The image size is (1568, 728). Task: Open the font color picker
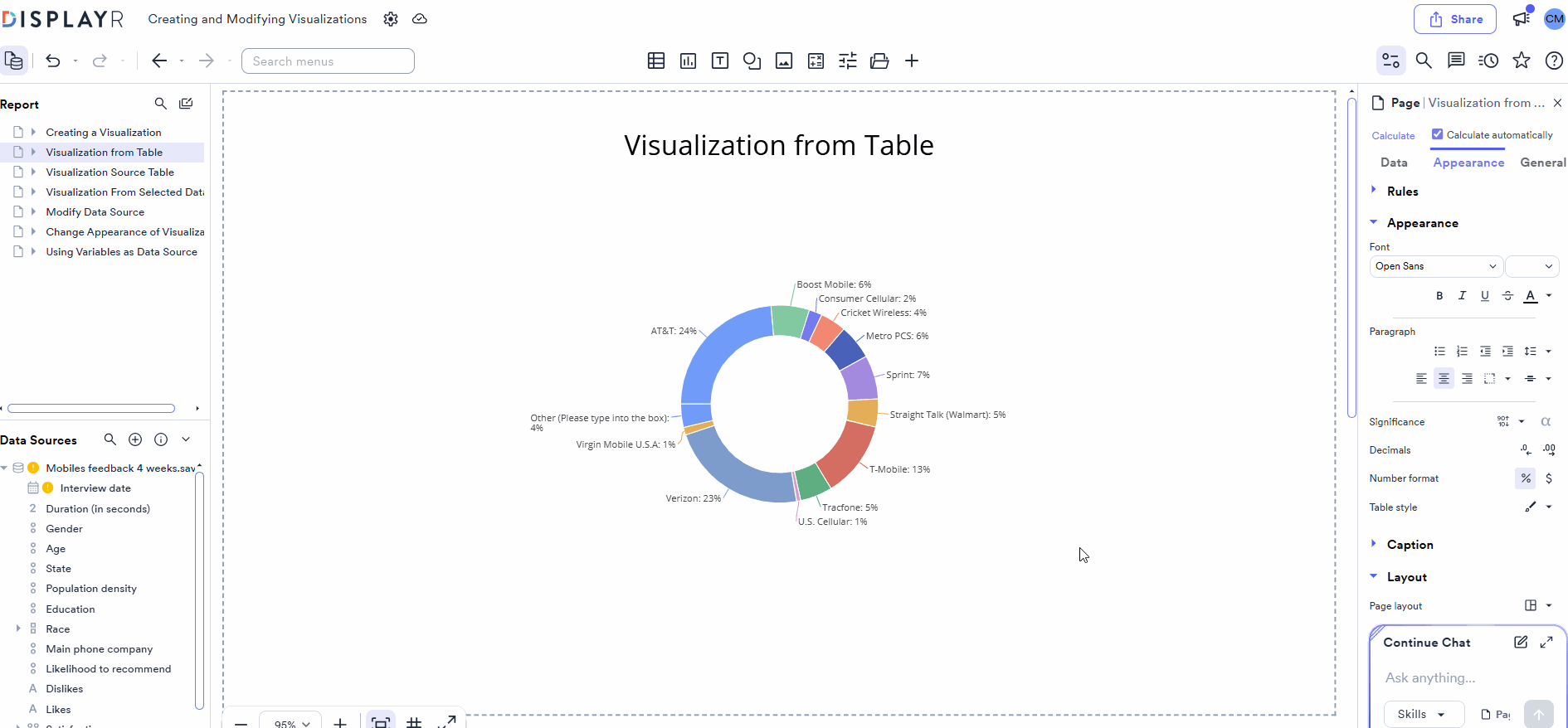[x=1531, y=295]
